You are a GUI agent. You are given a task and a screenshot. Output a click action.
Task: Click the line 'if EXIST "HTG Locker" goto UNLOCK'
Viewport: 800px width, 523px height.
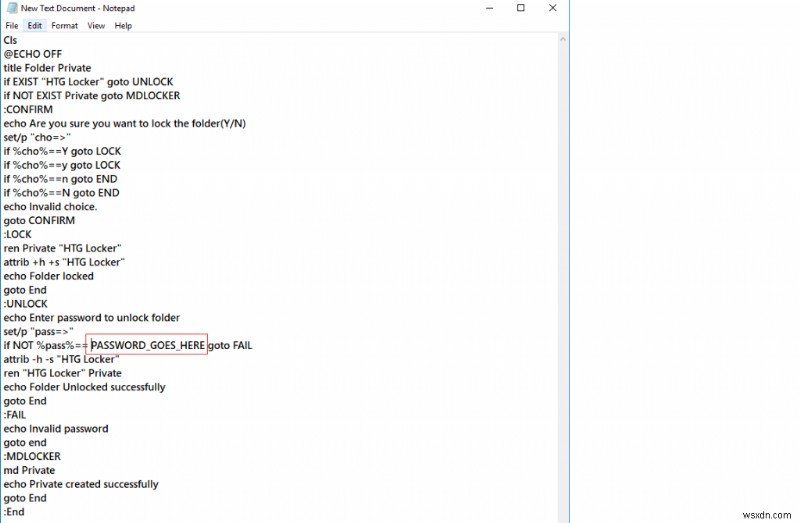(88, 82)
